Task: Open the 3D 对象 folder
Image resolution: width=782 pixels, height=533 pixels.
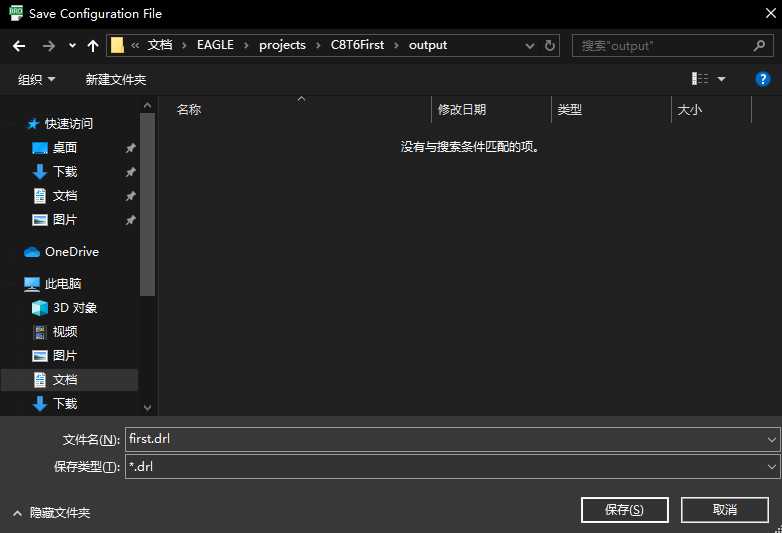Action: 75,308
